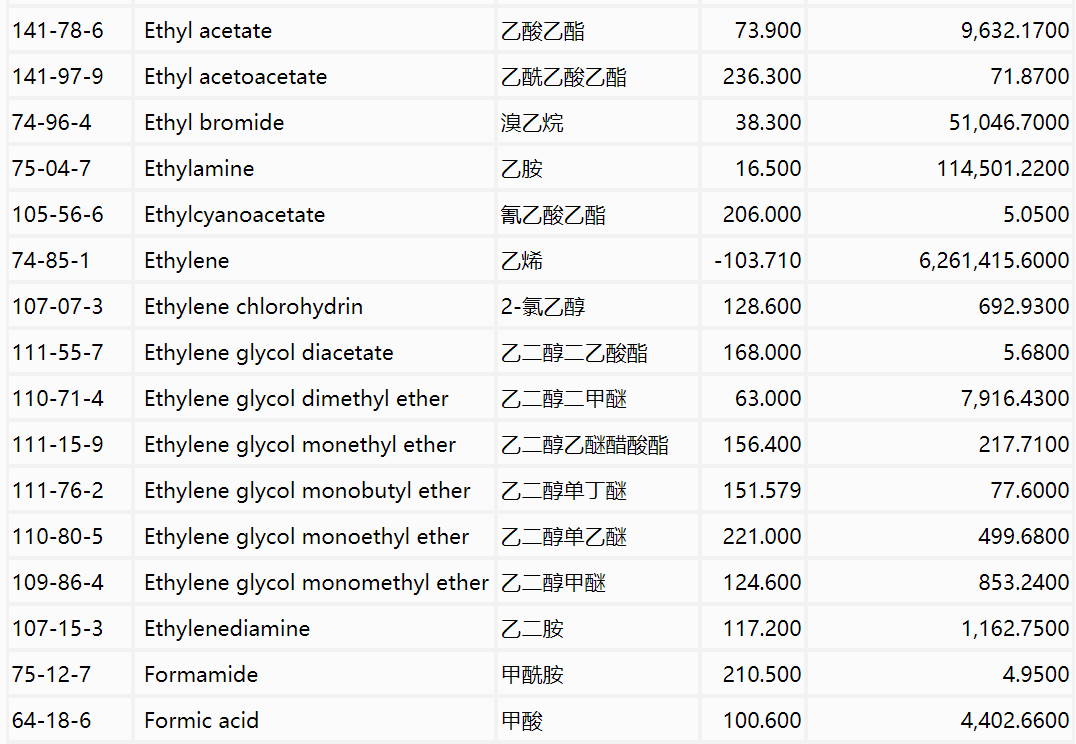Select value 6,261,415.6000
1076x744 pixels.
(x=993, y=261)
